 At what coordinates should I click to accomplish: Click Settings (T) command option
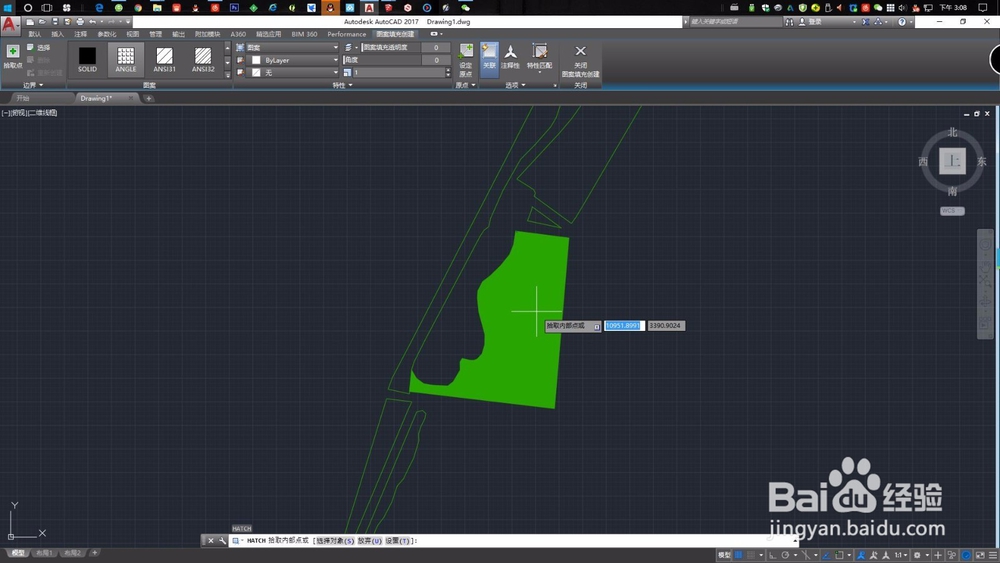(399, 541)
